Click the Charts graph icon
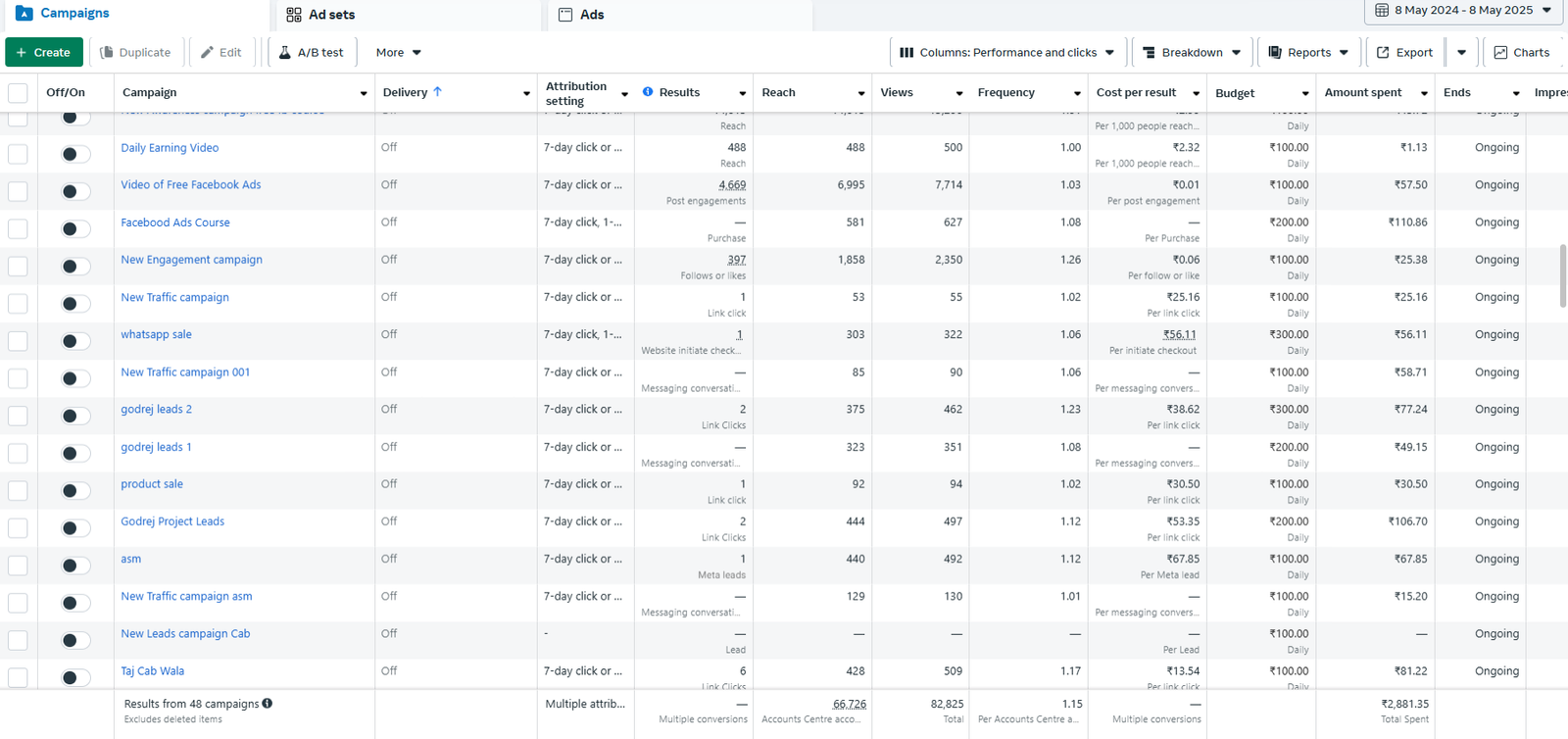The width and height of the screenshot is (1568, 739). click(x=1500, y=53)
